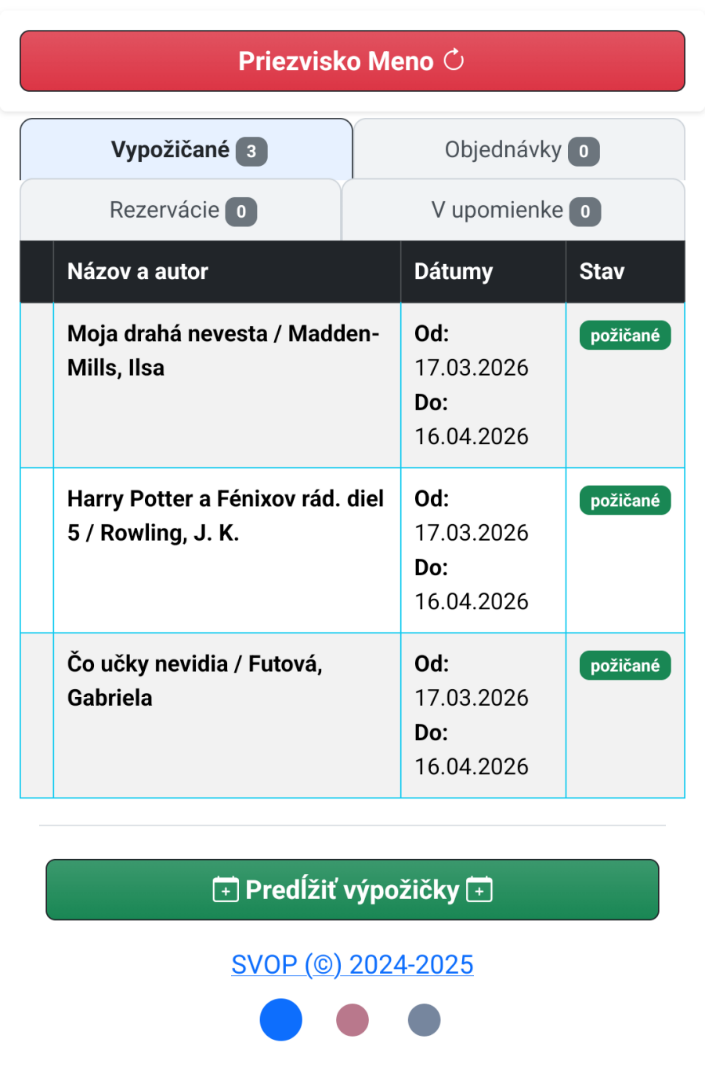This screenshot has height=1079, width=705.
Task: Click požičané status badge for Čo učky nevidia
Action: click(x=625, y=665)
